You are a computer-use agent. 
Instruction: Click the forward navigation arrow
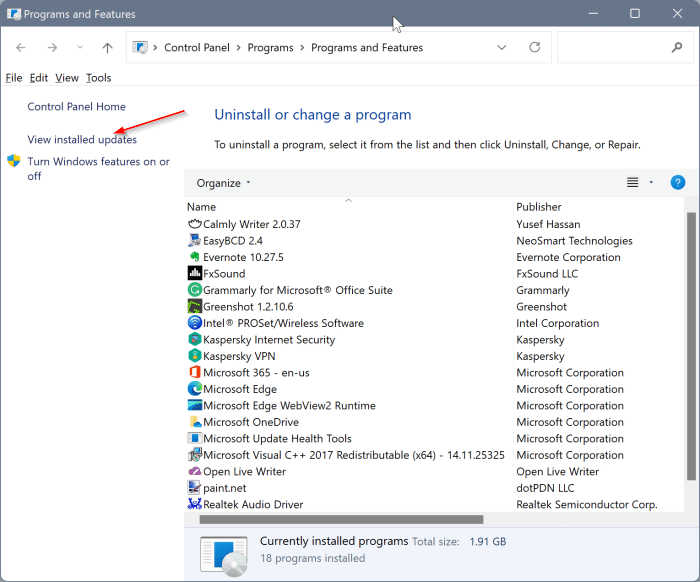pyautogui.click(x=52, y=47)
